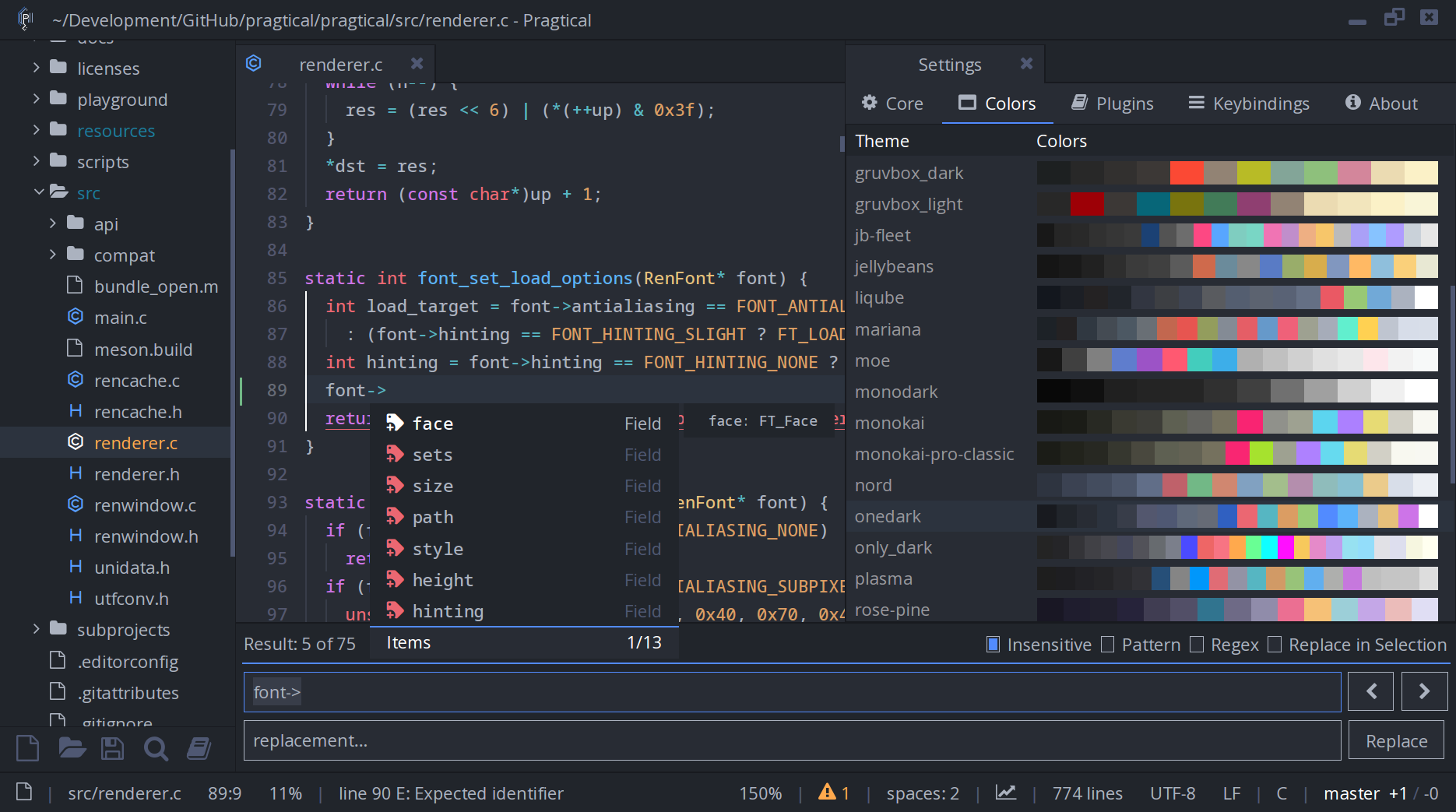Expand the playground folder
The height and width of the screenshot is (812, 1456).
pyautogui.click(x=36, y=99)
